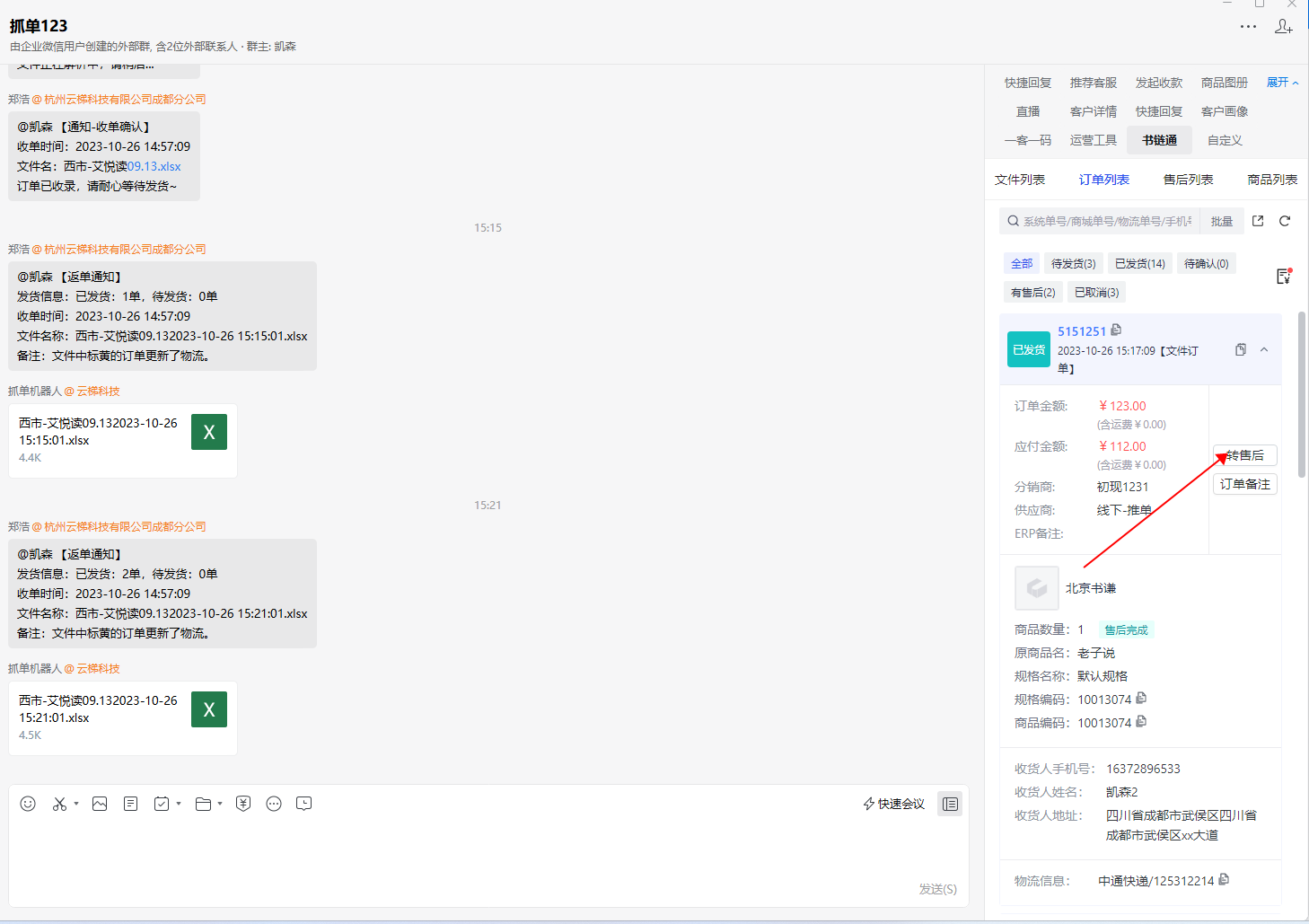Click the clipboard icon in order header

[1241, 349]
